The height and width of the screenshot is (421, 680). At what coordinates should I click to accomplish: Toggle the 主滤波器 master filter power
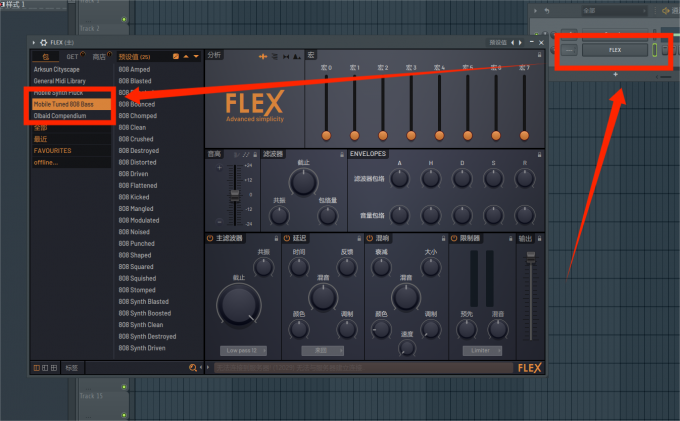tap(210, 238)
